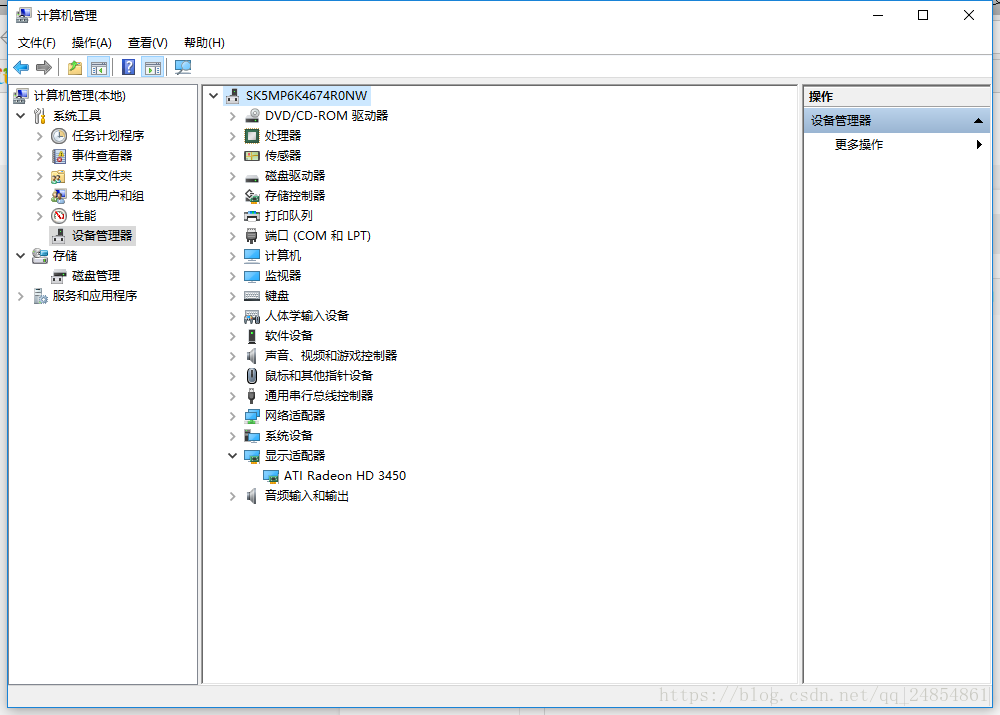Open the 文件(F) menu
Screen dimensions: 1000x715
[36, 43]
